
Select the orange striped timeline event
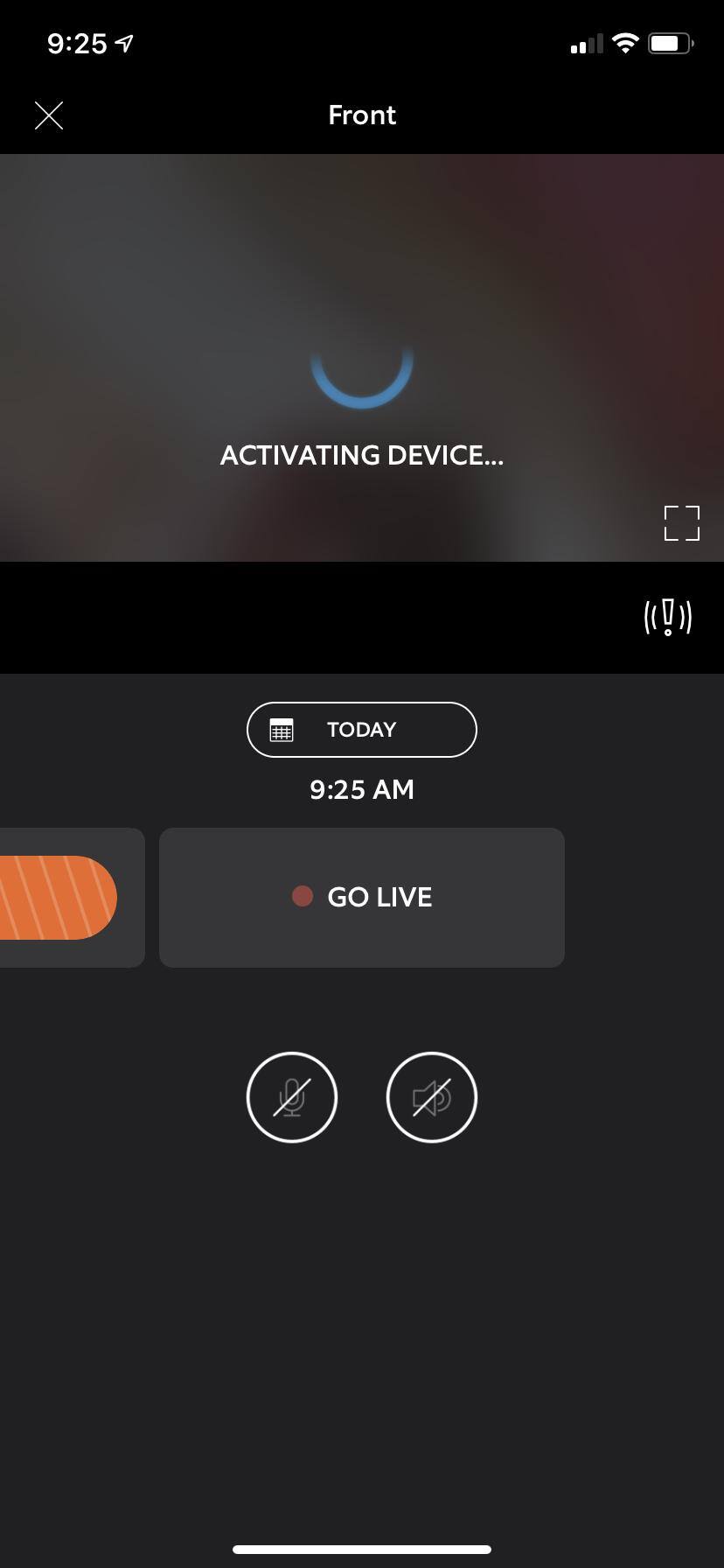[x=59, y=898]
